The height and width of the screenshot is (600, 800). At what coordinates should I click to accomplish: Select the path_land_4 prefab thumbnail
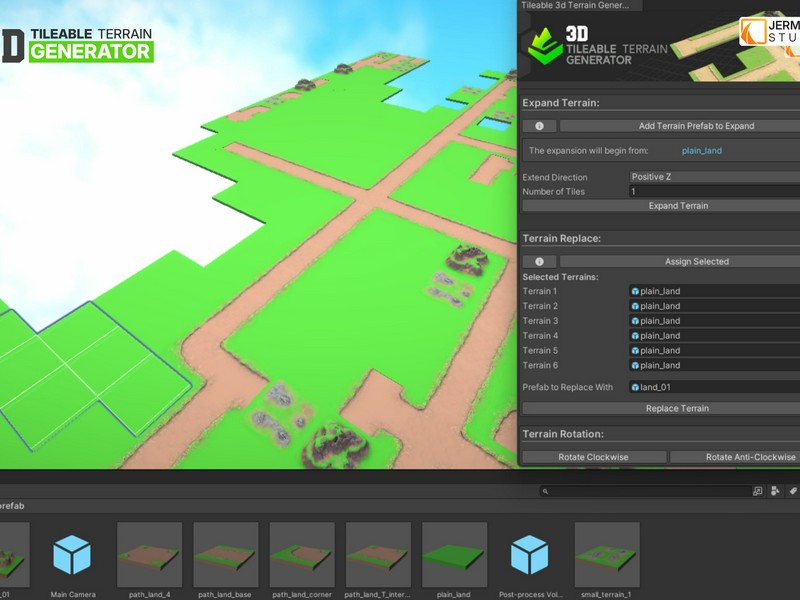[149, 555]
